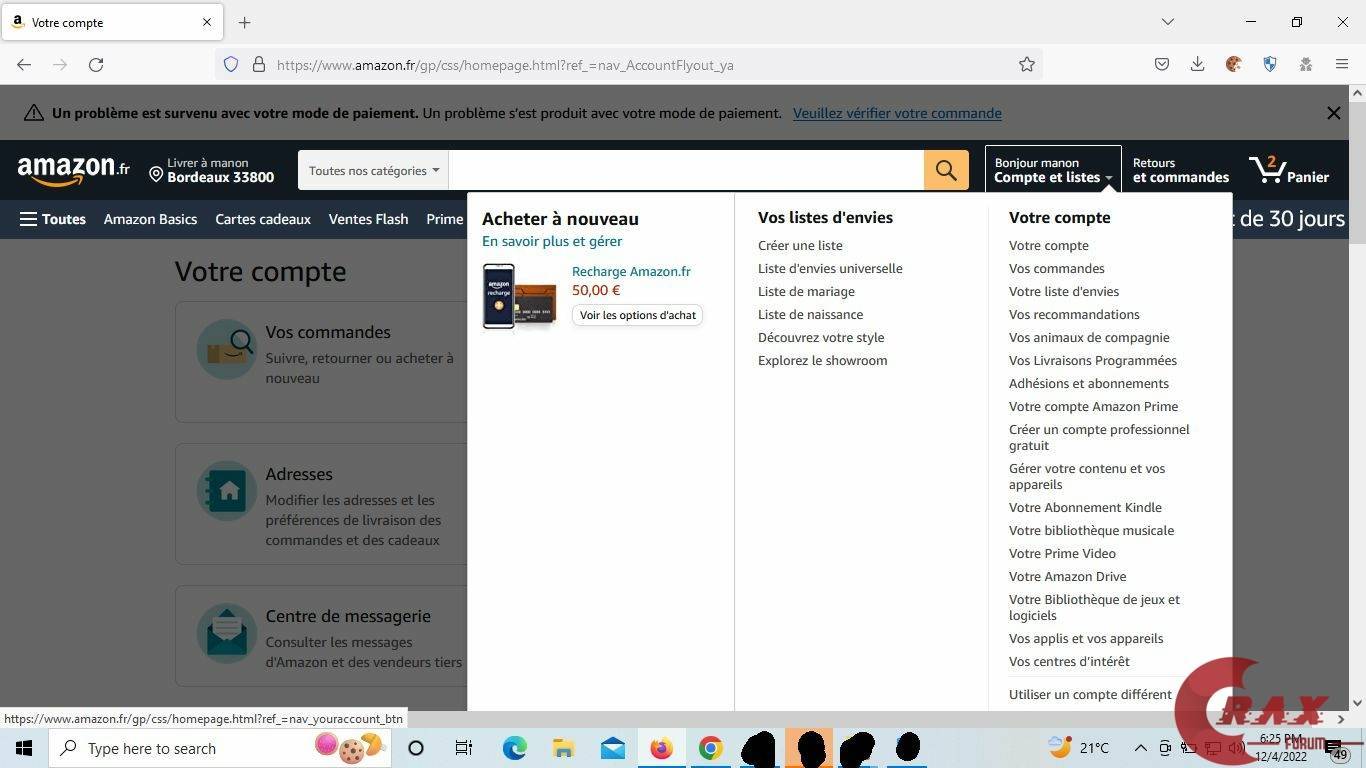Click the Adresses account card
Screen dimensions: 1366x768
(x=321, y=504)
